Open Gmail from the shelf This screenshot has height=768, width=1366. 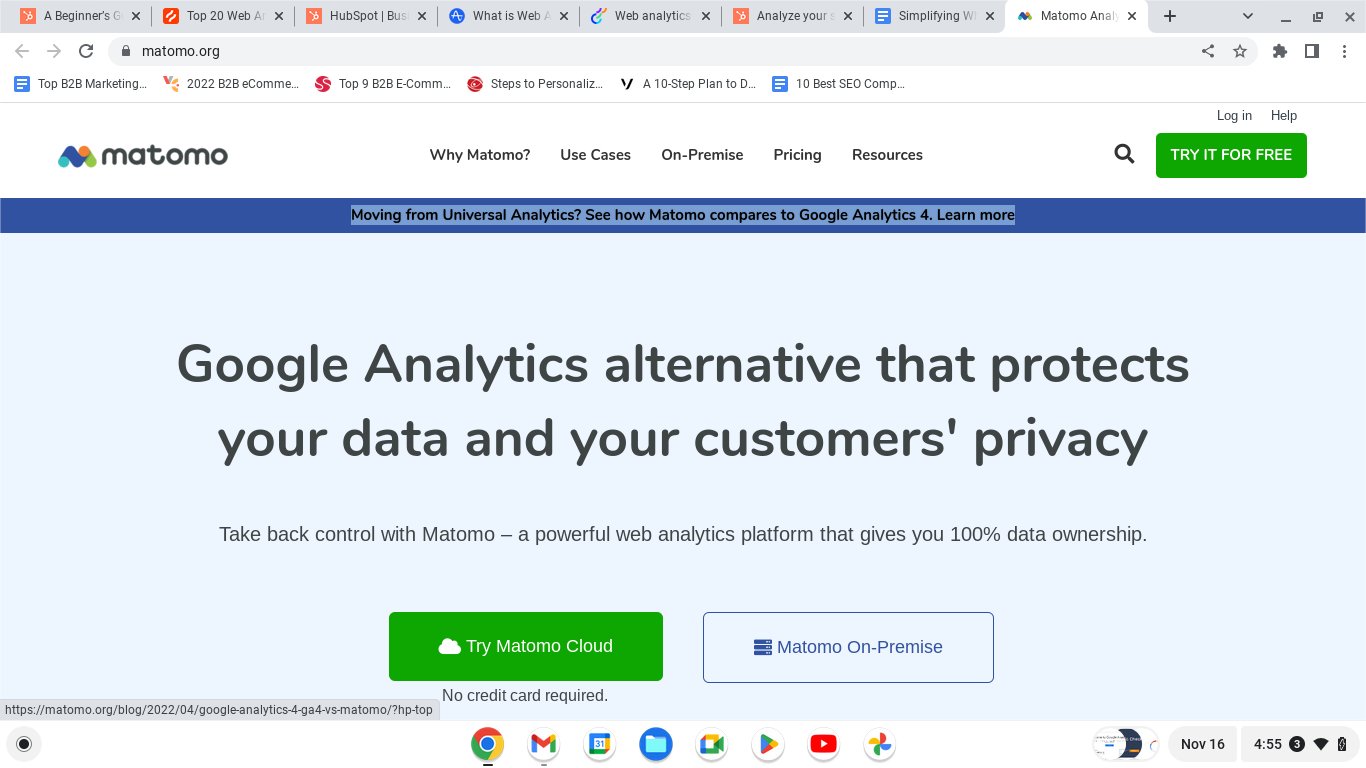[543, 744]
